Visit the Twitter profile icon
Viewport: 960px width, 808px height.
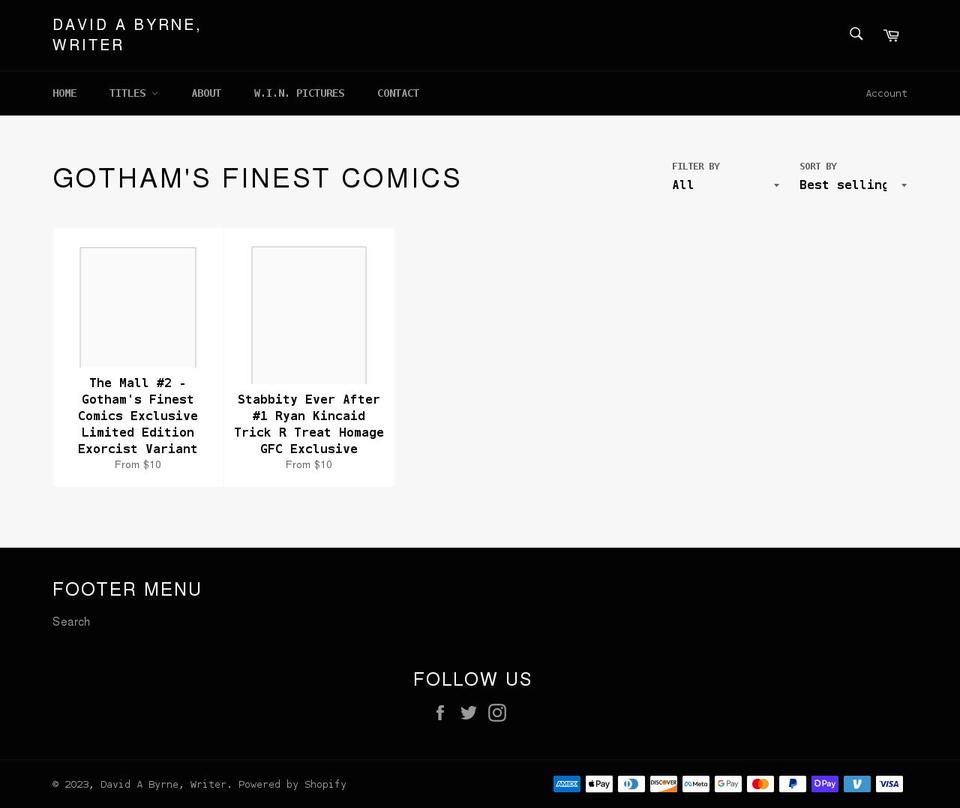(468, 713)
